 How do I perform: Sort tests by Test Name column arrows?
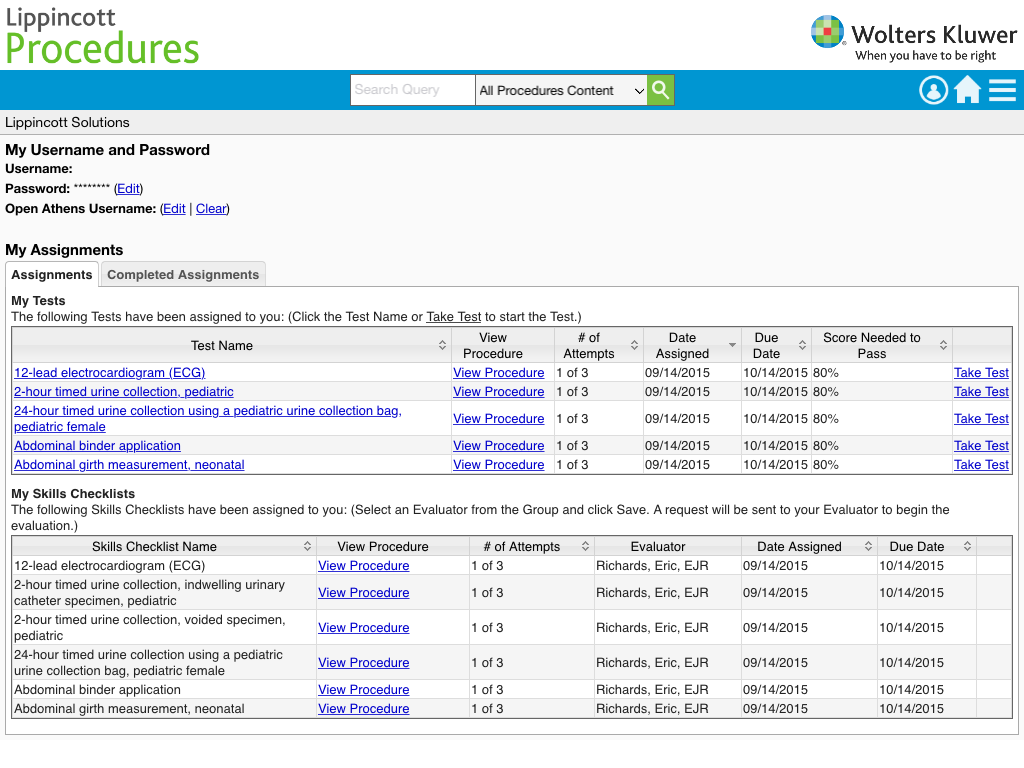point(443,345)
